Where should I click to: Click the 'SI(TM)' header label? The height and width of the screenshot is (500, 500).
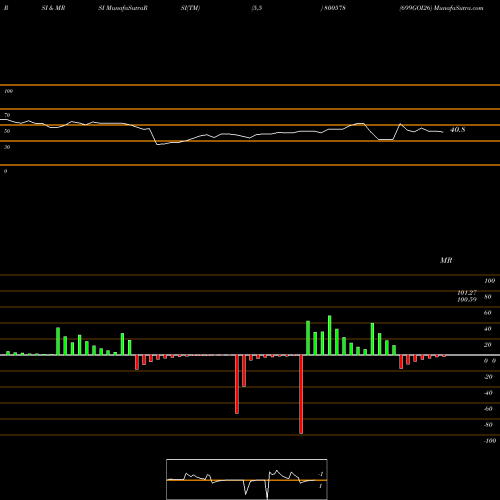pos(190,8)
